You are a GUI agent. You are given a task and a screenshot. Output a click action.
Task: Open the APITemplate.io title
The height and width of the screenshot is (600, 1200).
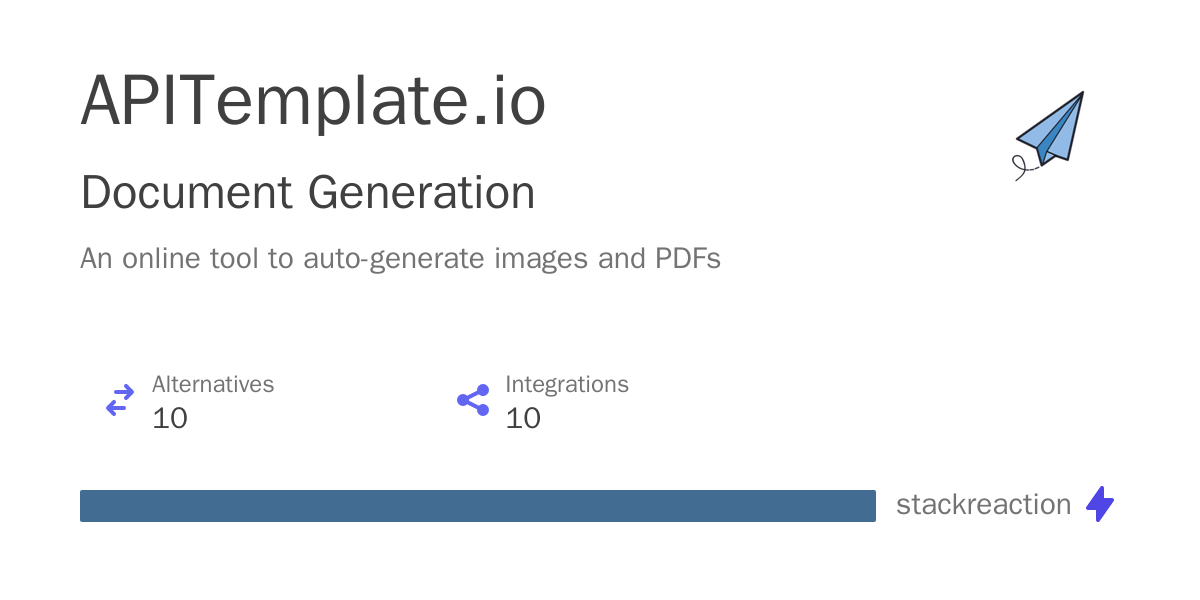tap(313, 101)
